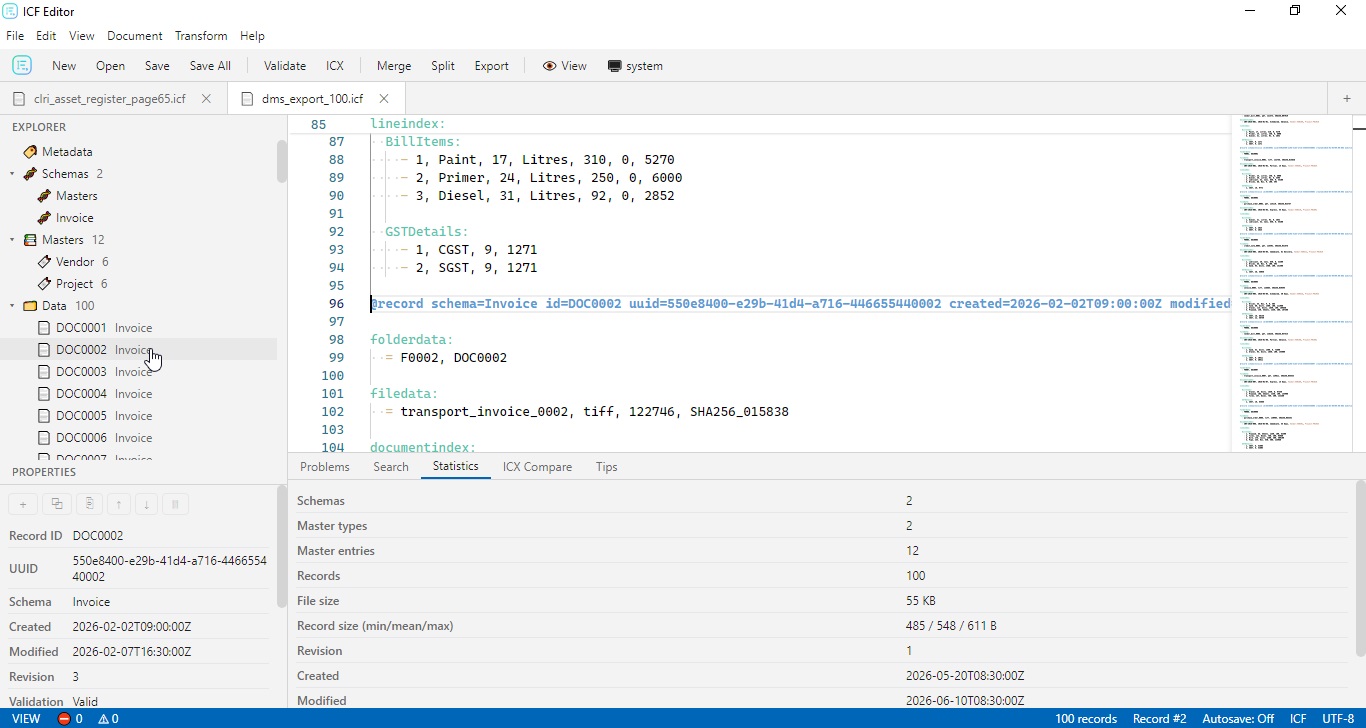The height and width of the screenshot is (728, 1366).
Task: Click the Split toolbar button
Action: tap(443, 66)
